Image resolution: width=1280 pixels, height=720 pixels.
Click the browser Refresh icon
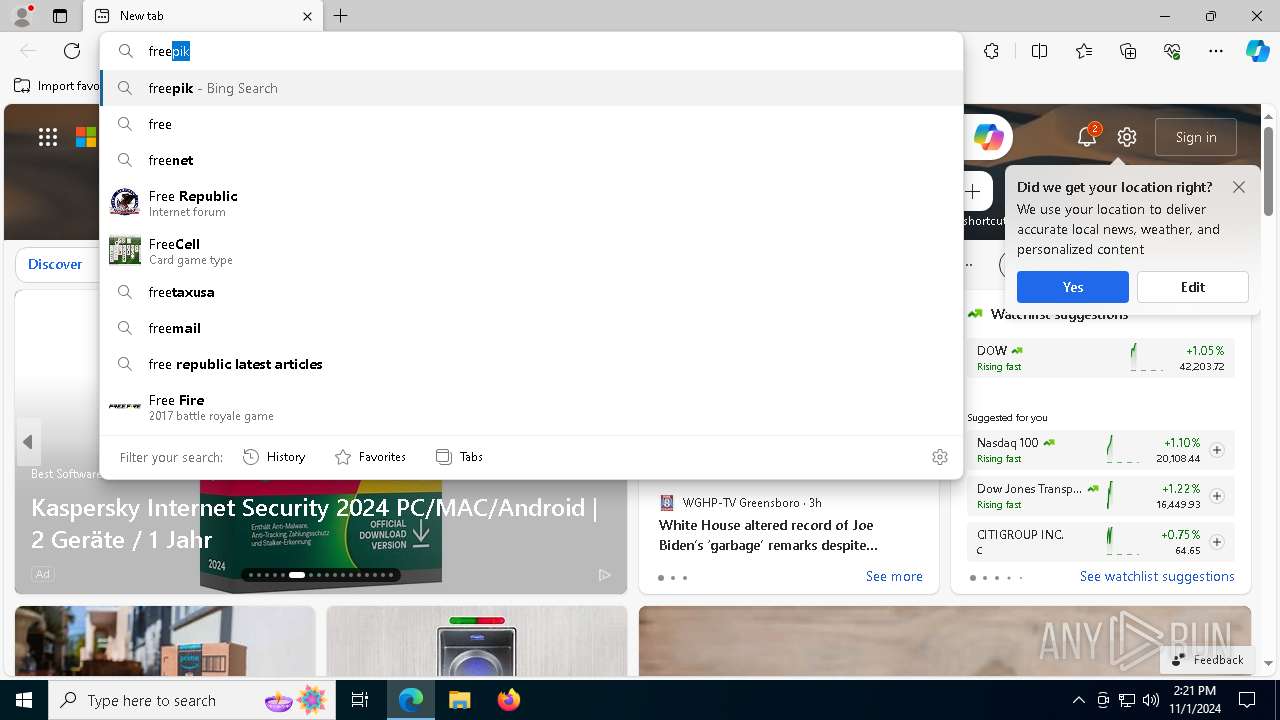72,51
